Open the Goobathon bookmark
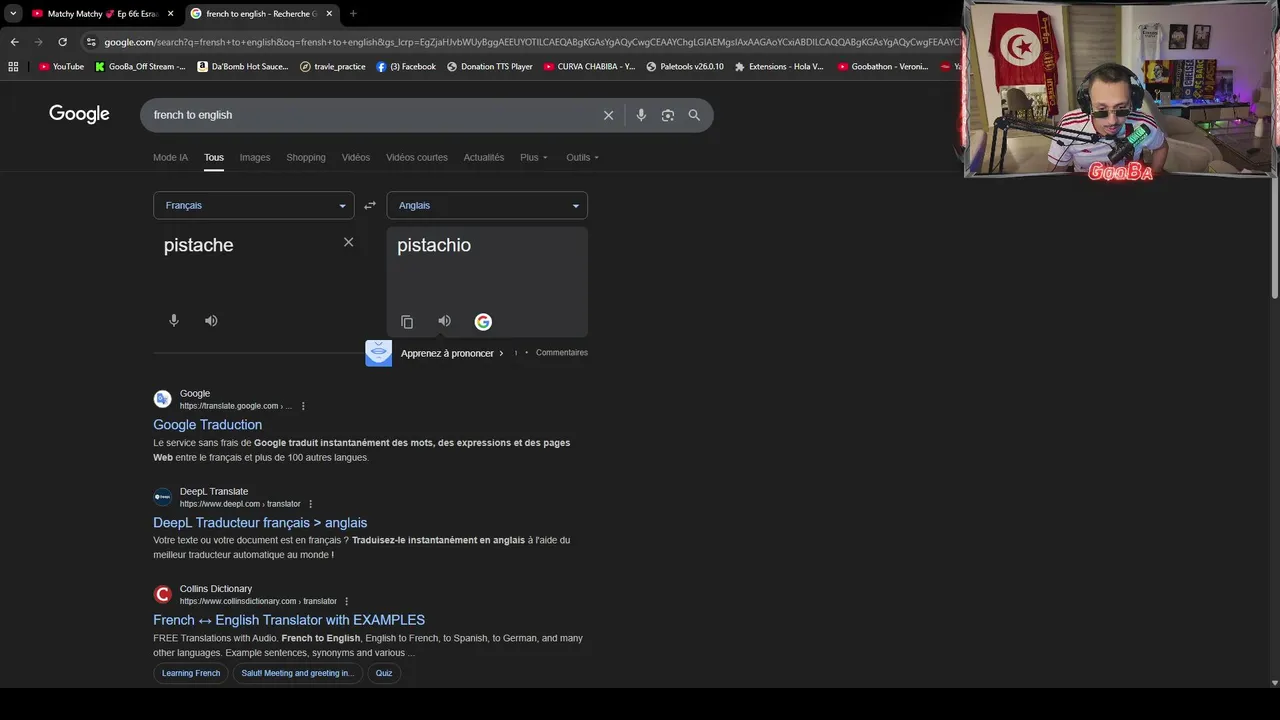The image size is (1280, 720). (883, 67)
